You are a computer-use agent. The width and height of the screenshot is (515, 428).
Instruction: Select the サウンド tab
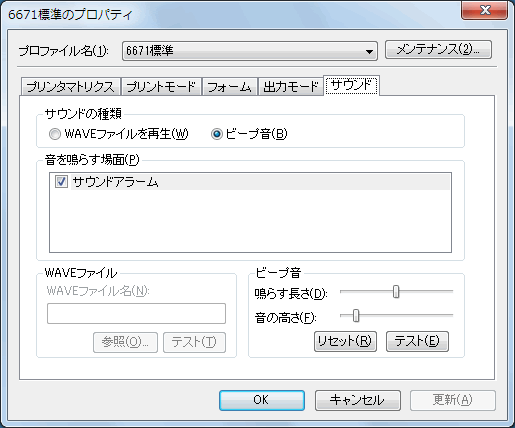[351, 85]
